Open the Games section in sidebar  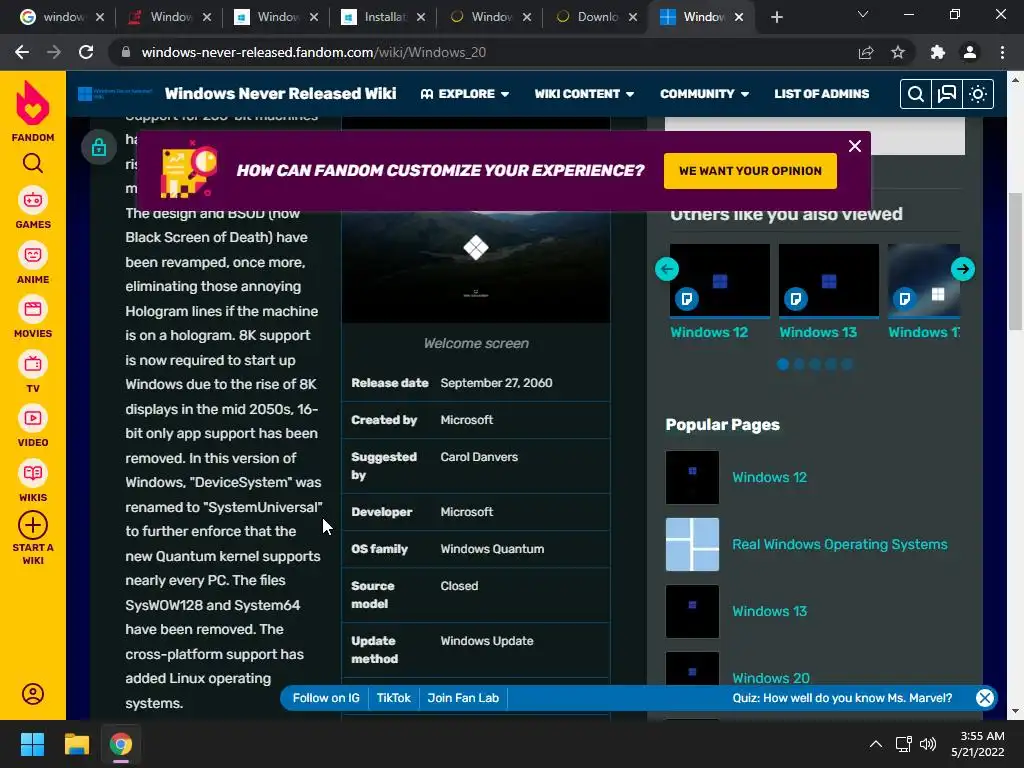click(x=33, y=209)
